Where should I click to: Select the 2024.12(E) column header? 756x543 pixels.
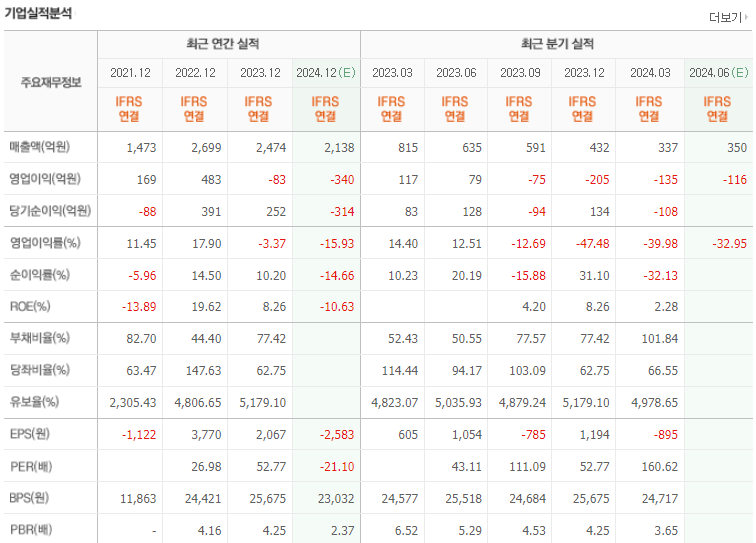tap(326, 73)
